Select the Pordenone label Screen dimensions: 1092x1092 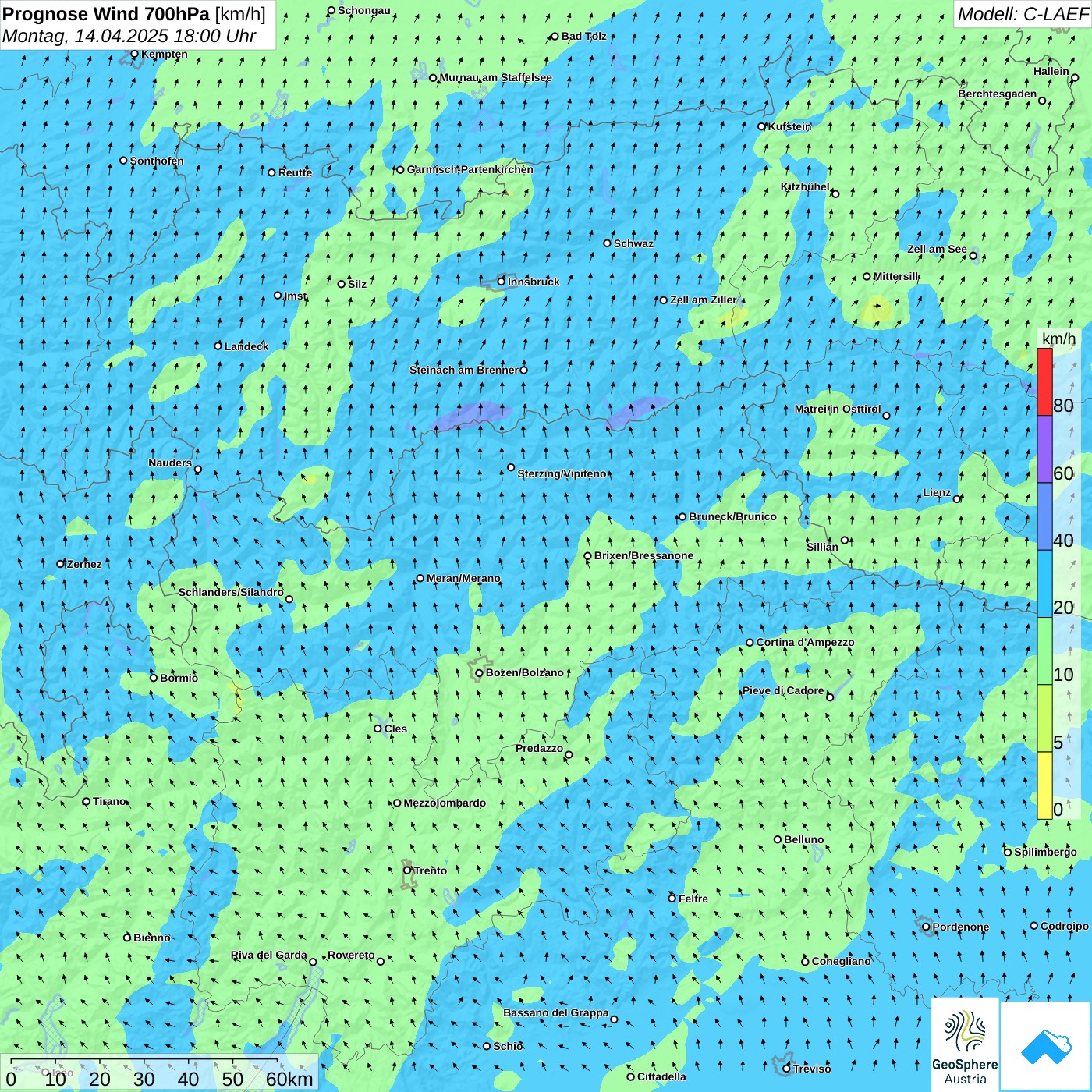click(961, 927)
